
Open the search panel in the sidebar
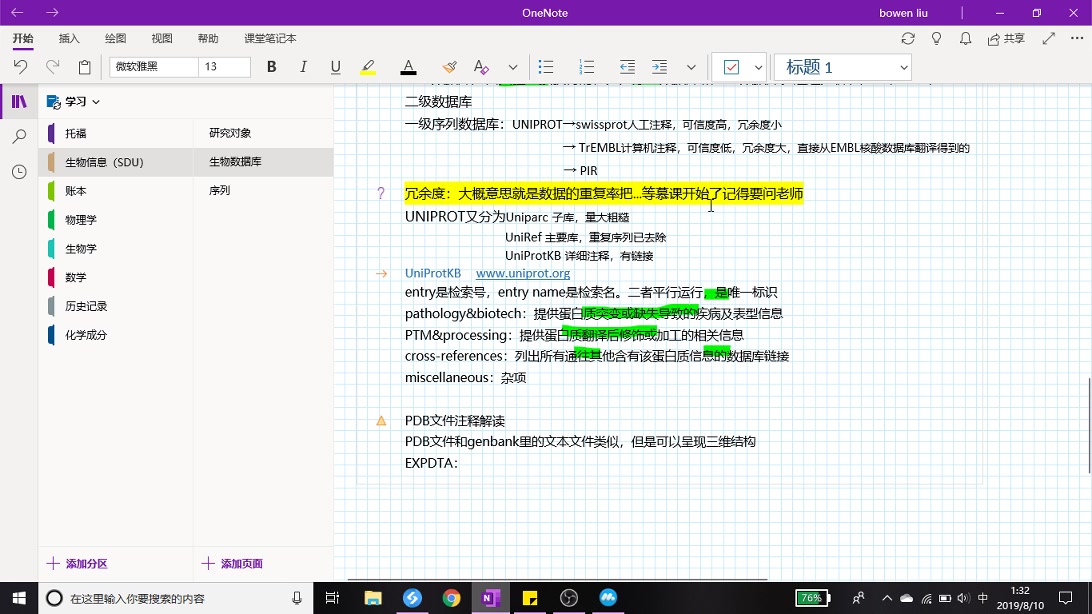pyautogui.click(x=20, y=136)
